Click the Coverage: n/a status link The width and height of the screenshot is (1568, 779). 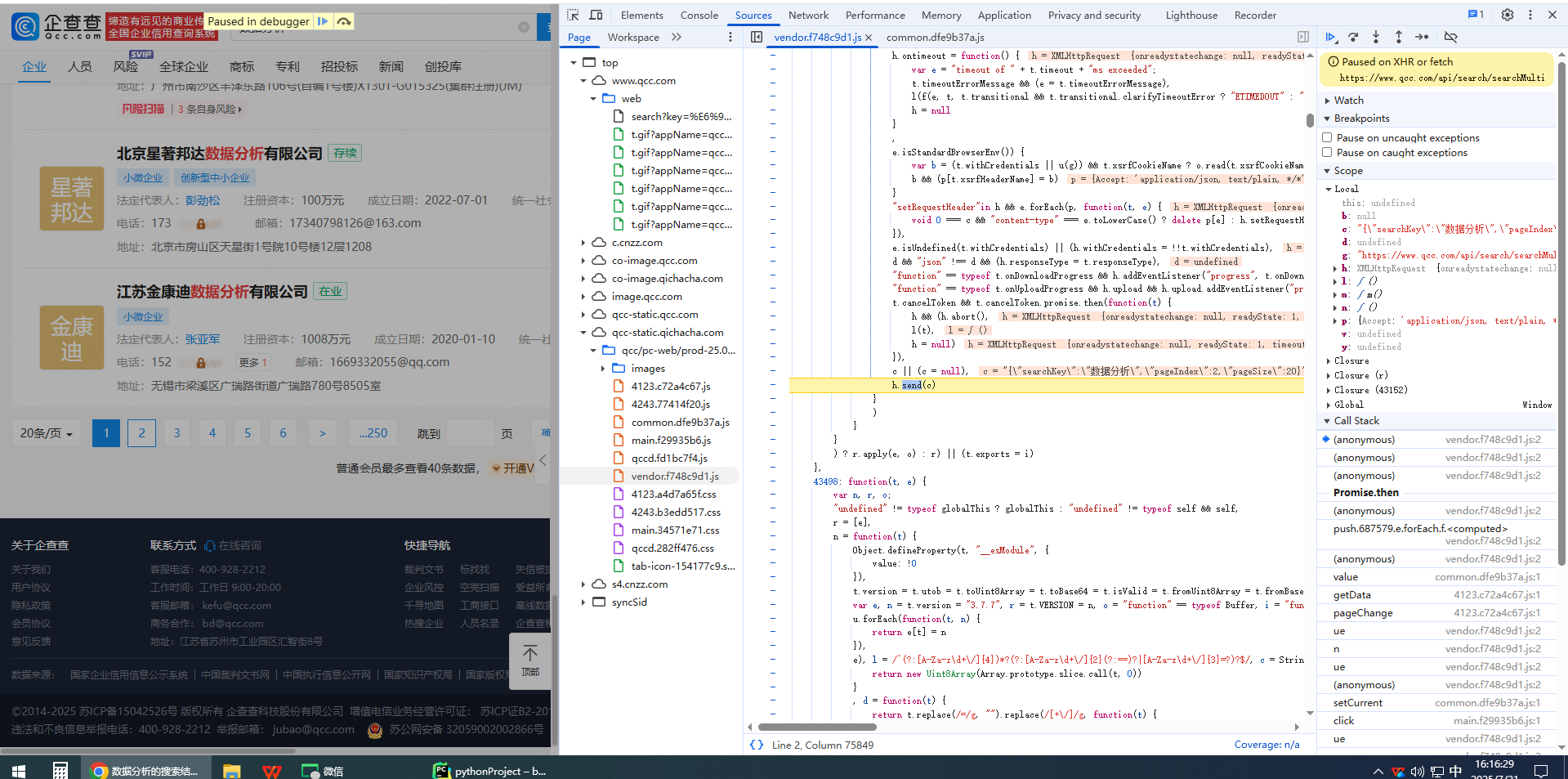click(1266, 745)
